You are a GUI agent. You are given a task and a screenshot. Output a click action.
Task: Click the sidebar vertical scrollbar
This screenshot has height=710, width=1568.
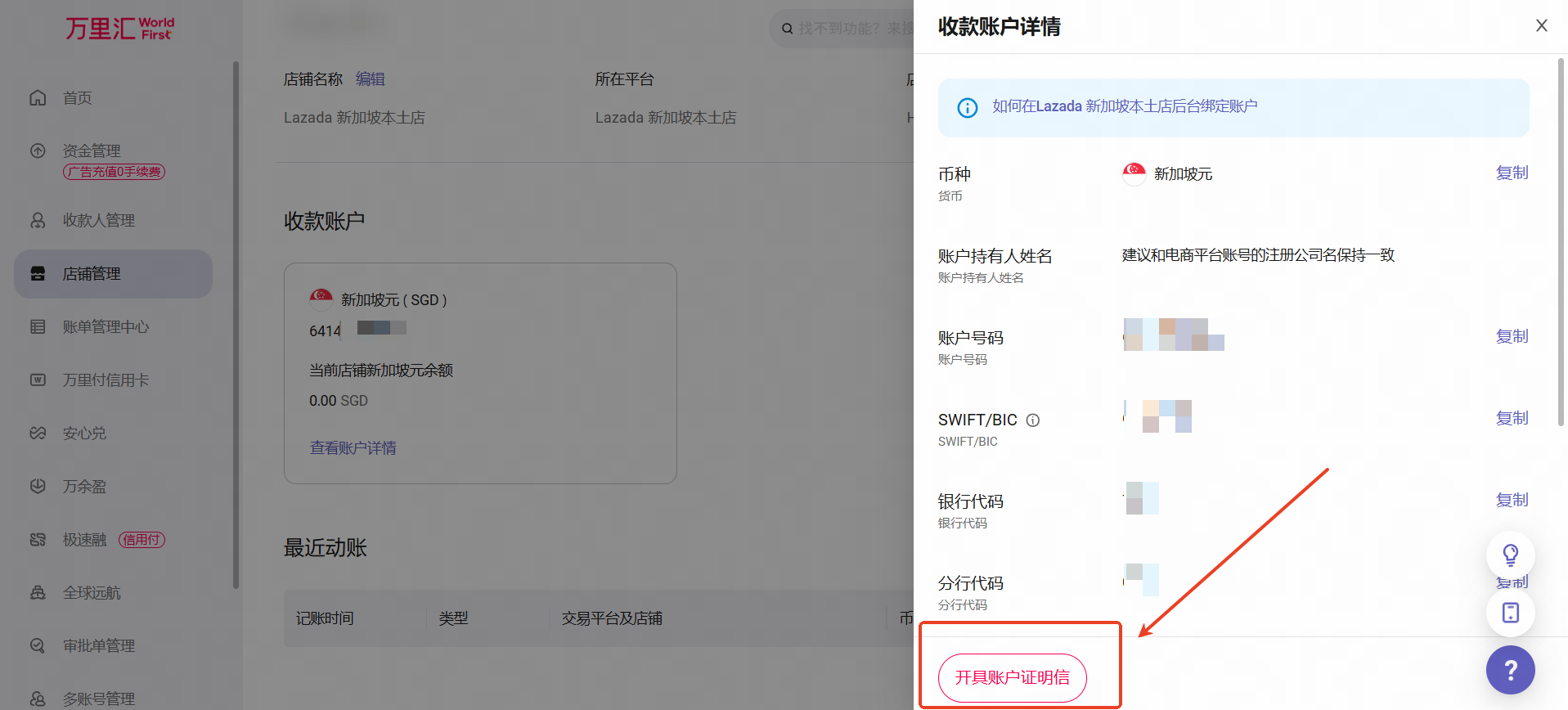236,325
